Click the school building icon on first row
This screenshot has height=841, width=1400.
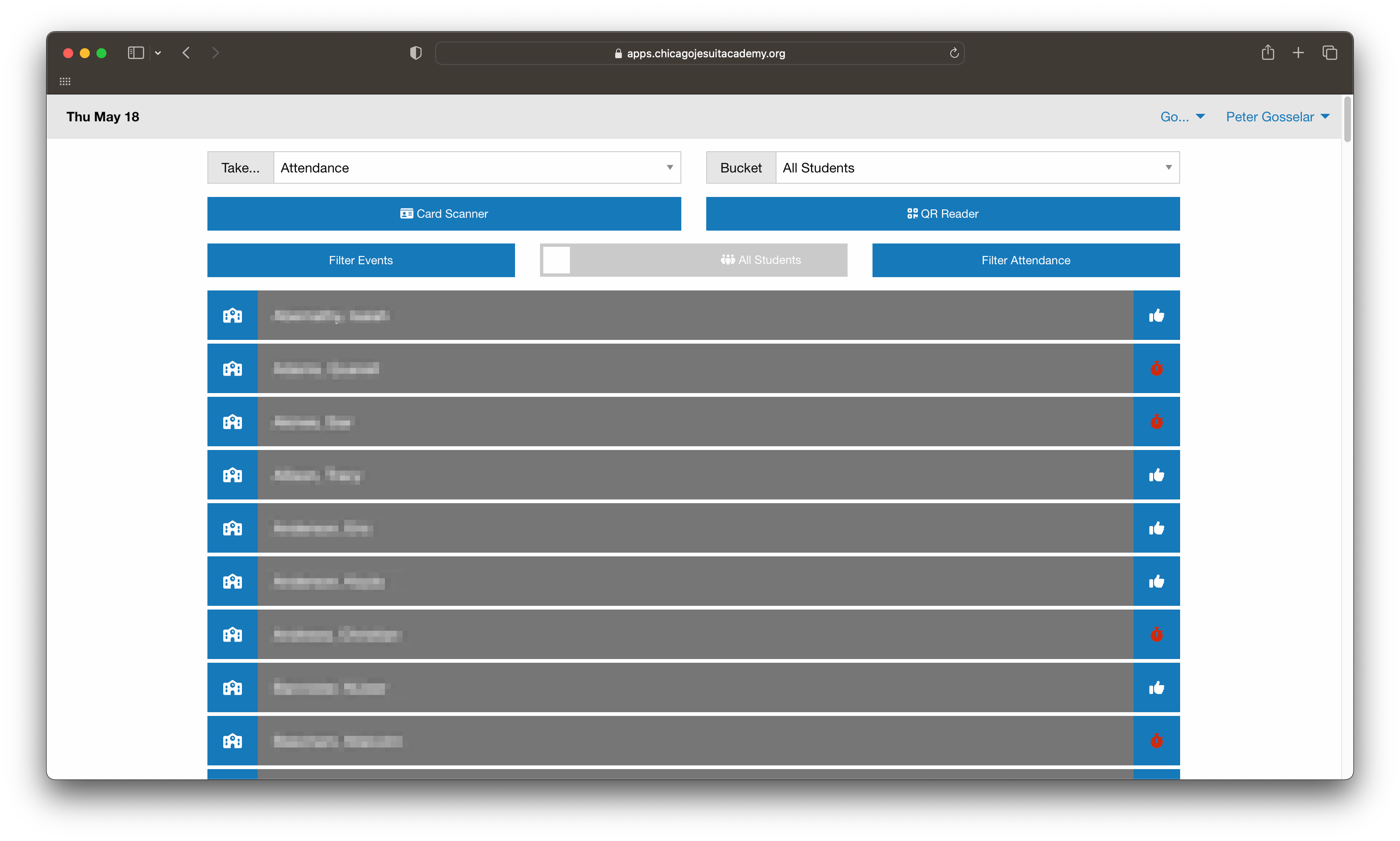pos(232,316)
